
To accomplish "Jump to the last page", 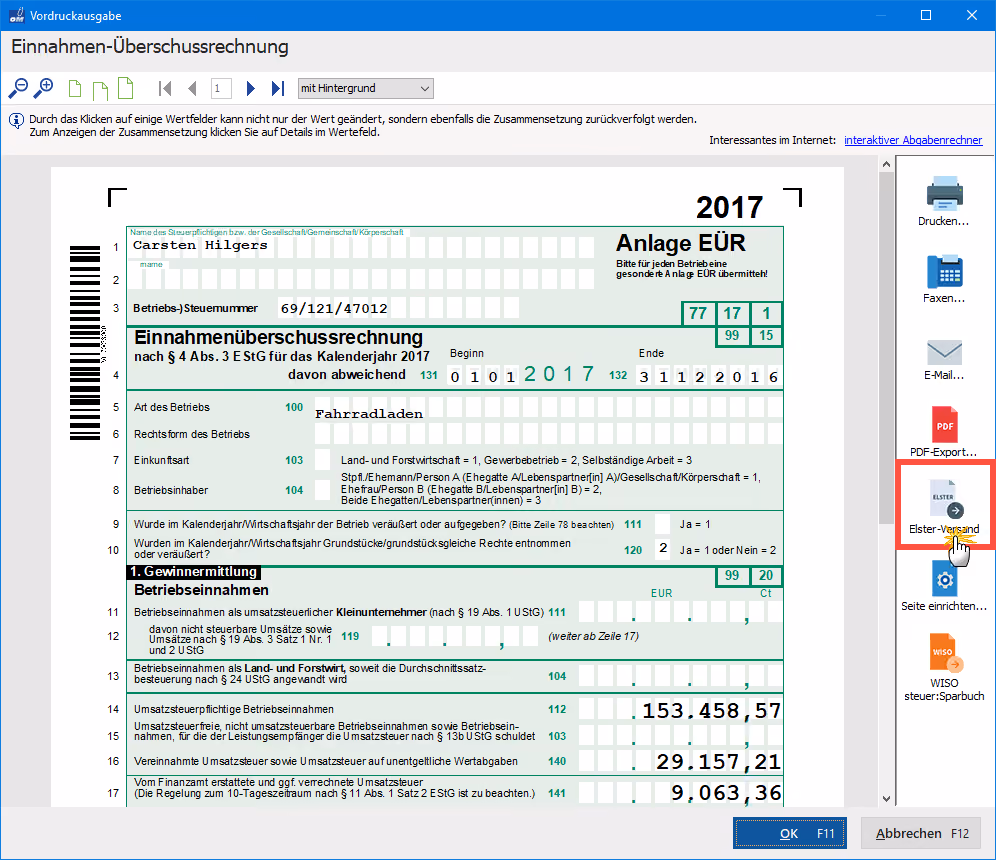I will pyautogui.click(x=278, y=88).
